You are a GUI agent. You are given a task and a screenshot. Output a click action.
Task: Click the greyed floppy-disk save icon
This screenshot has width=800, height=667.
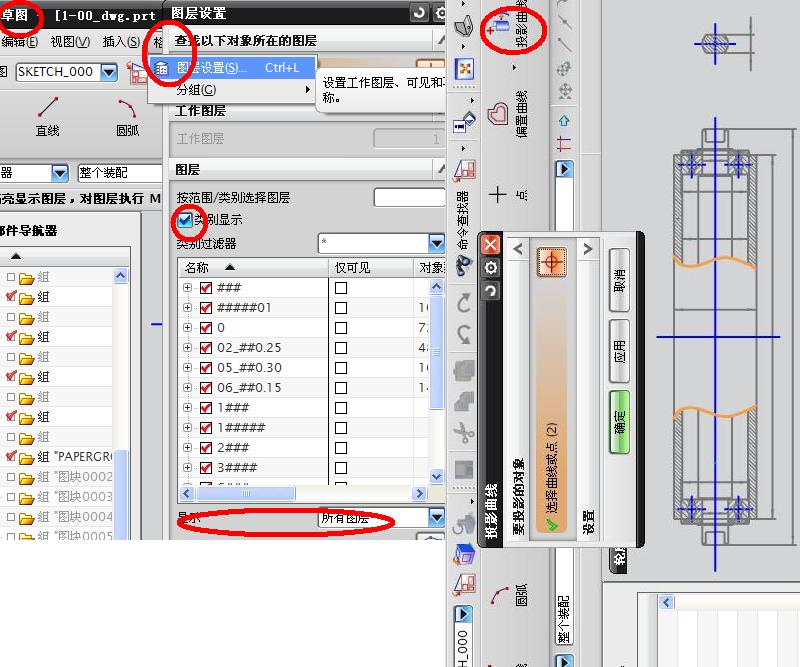pyautogui.click(x=464, y=470)
